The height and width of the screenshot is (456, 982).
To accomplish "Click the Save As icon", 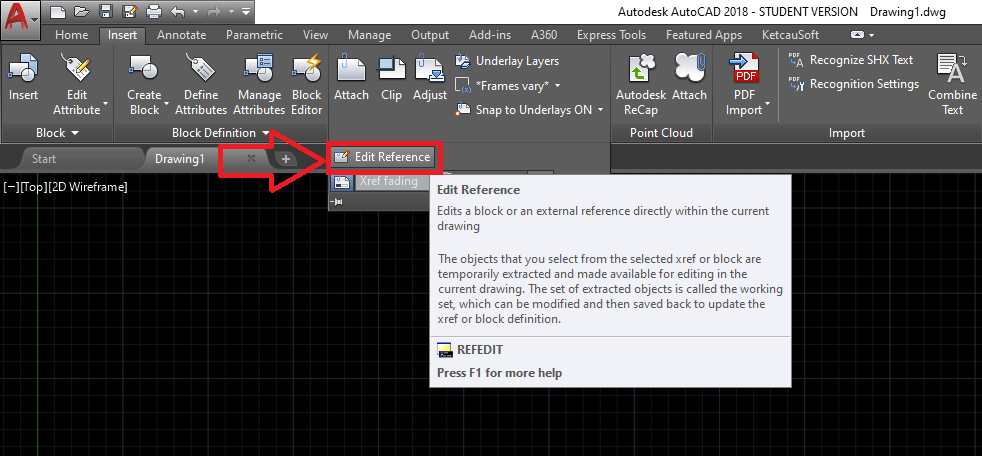I will click(x=130, y=11).
